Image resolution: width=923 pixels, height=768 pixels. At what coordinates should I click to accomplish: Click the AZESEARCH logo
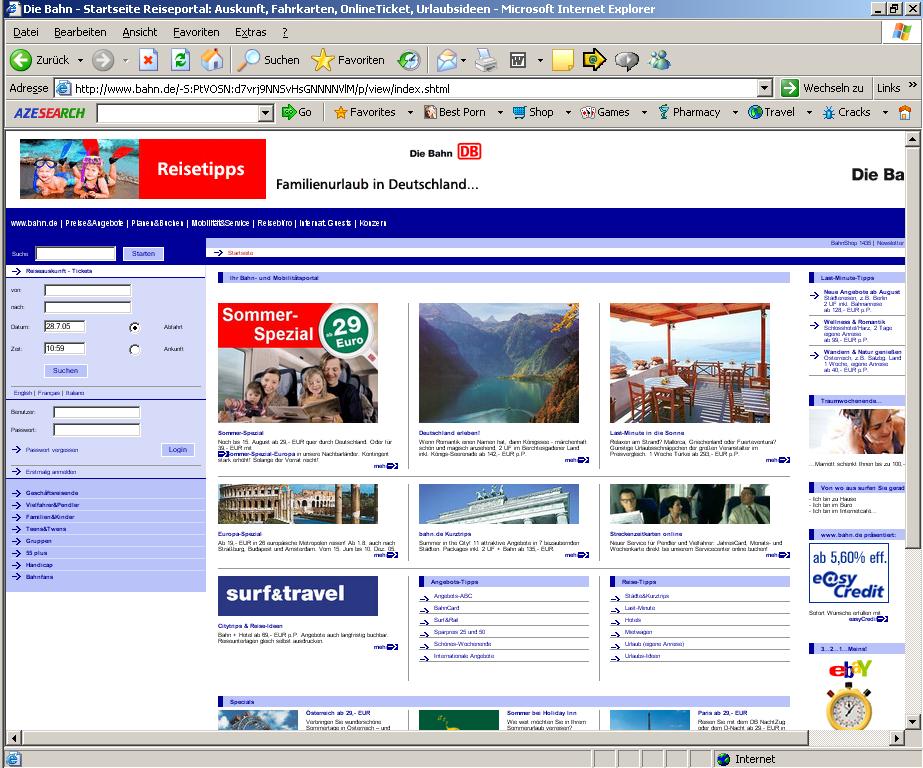pos(49,113)
